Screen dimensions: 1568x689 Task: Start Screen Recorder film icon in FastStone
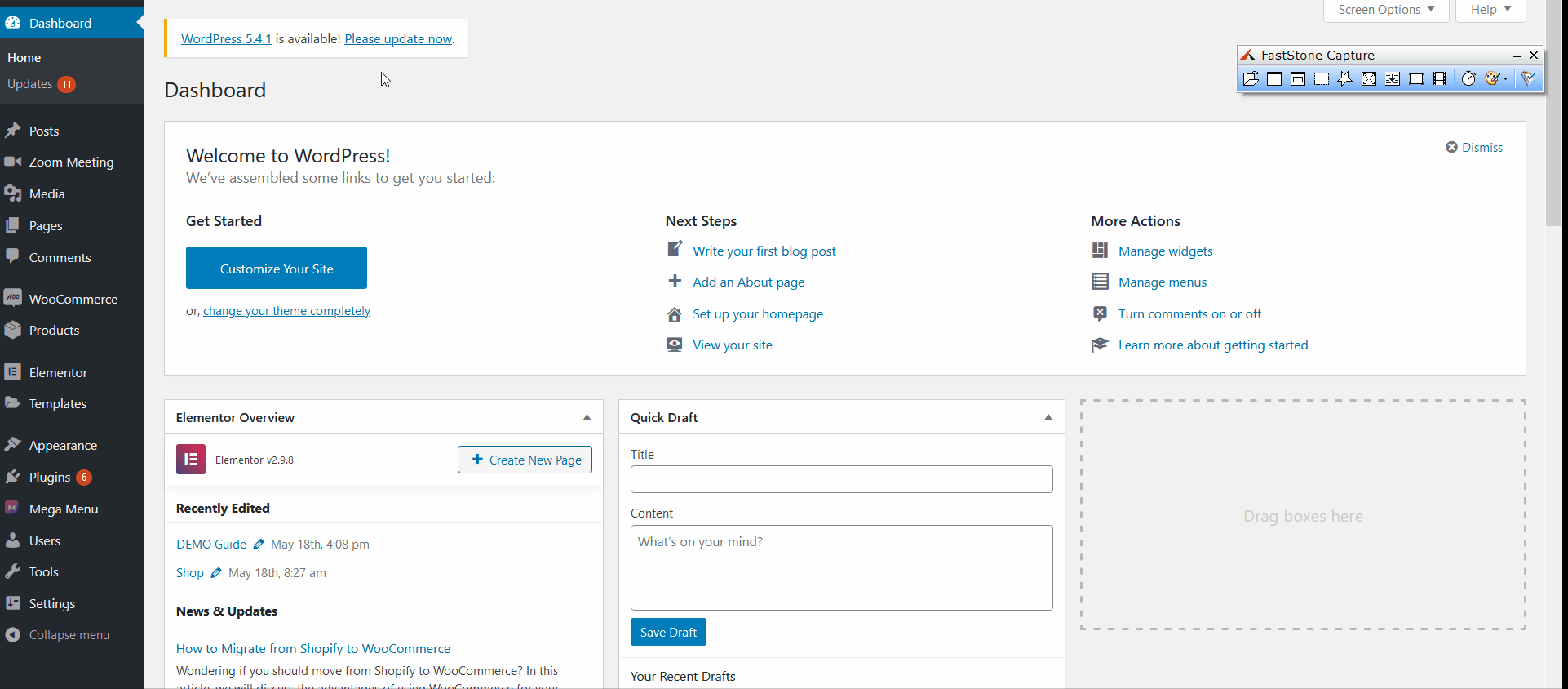(1440, 79)
